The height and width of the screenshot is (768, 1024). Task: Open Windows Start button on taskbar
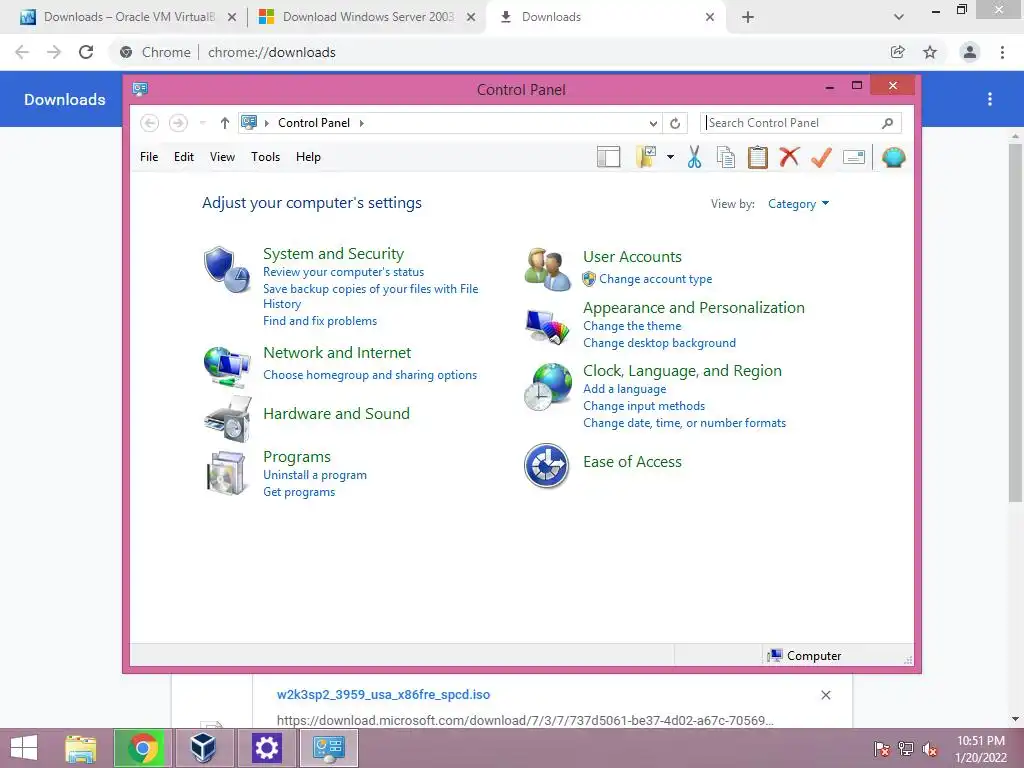pyautogui.click(x=24, y=748)
